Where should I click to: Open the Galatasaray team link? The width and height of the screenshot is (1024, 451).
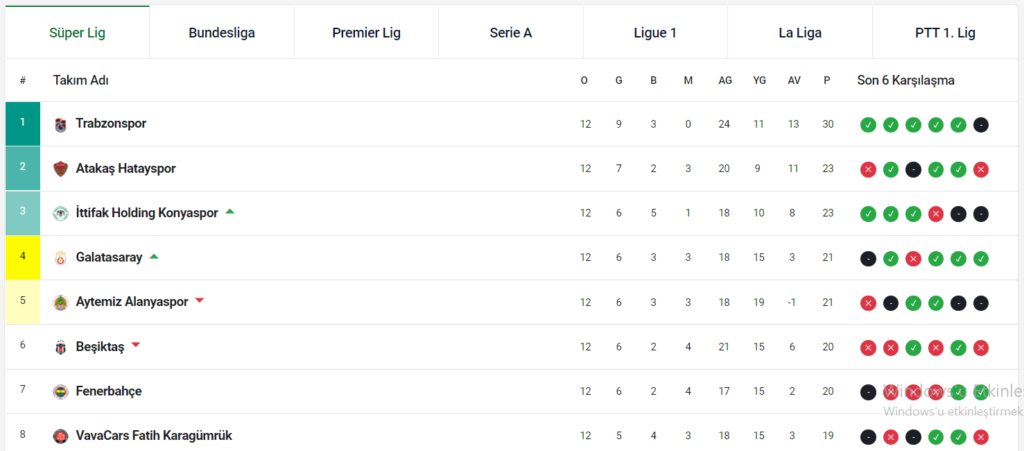(109, 258)
